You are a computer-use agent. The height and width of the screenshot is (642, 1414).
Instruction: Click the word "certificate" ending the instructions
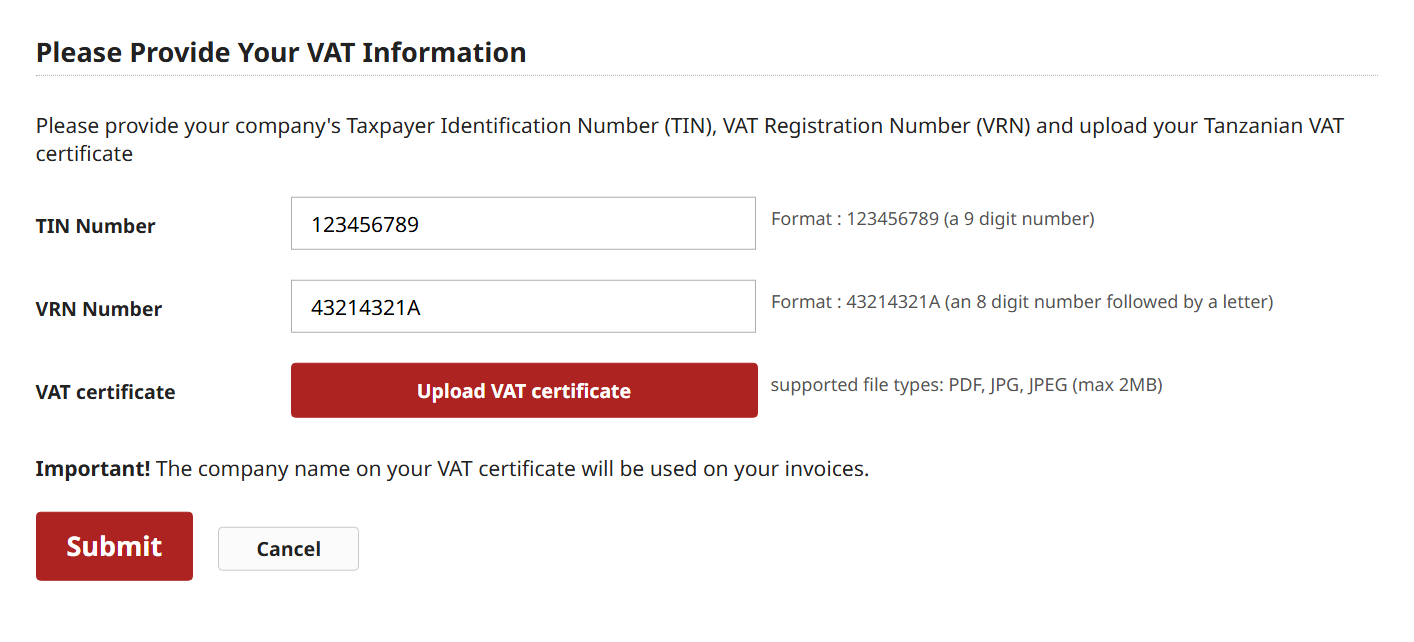84,154
